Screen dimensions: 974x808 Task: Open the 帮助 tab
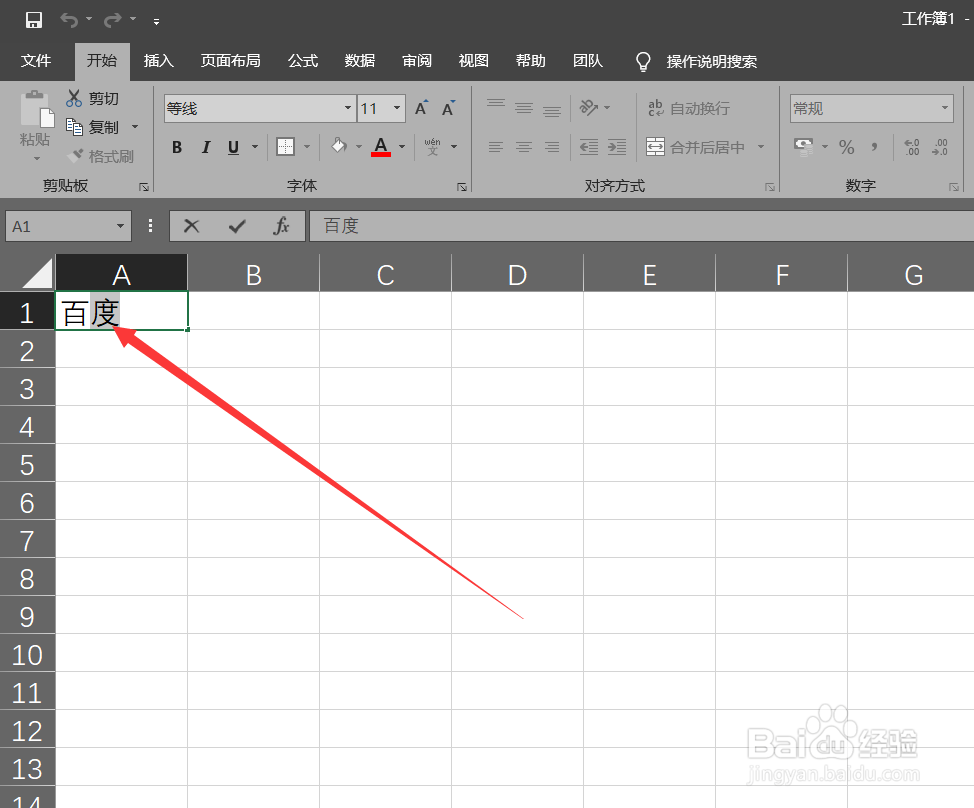click(x=530, y=61)
